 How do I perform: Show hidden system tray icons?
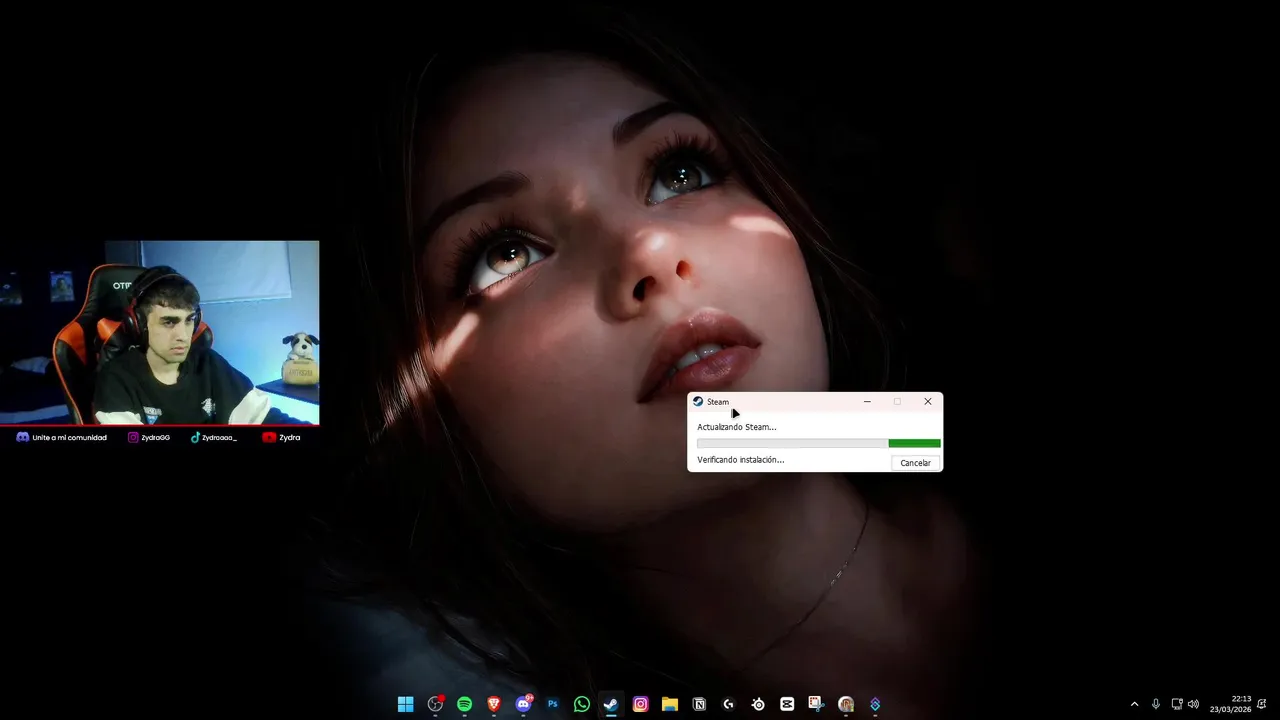click(1134, 704)
